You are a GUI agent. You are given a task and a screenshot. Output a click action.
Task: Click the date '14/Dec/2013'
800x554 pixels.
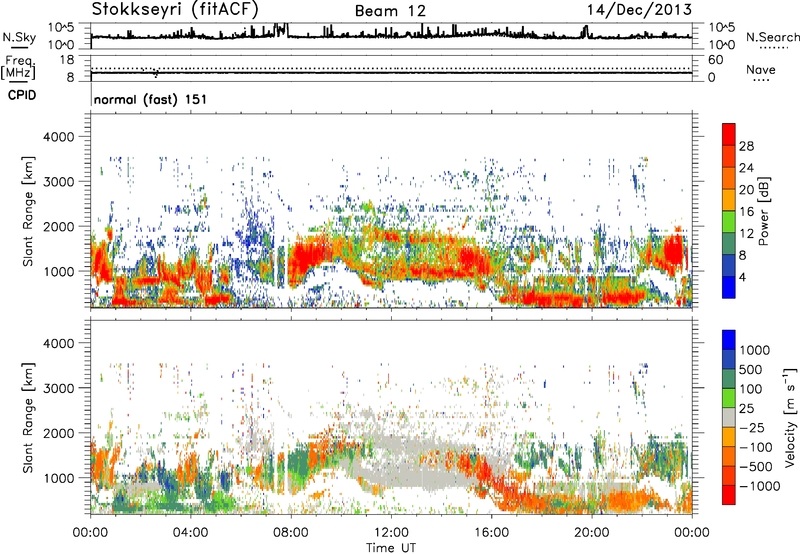(639, 10)
